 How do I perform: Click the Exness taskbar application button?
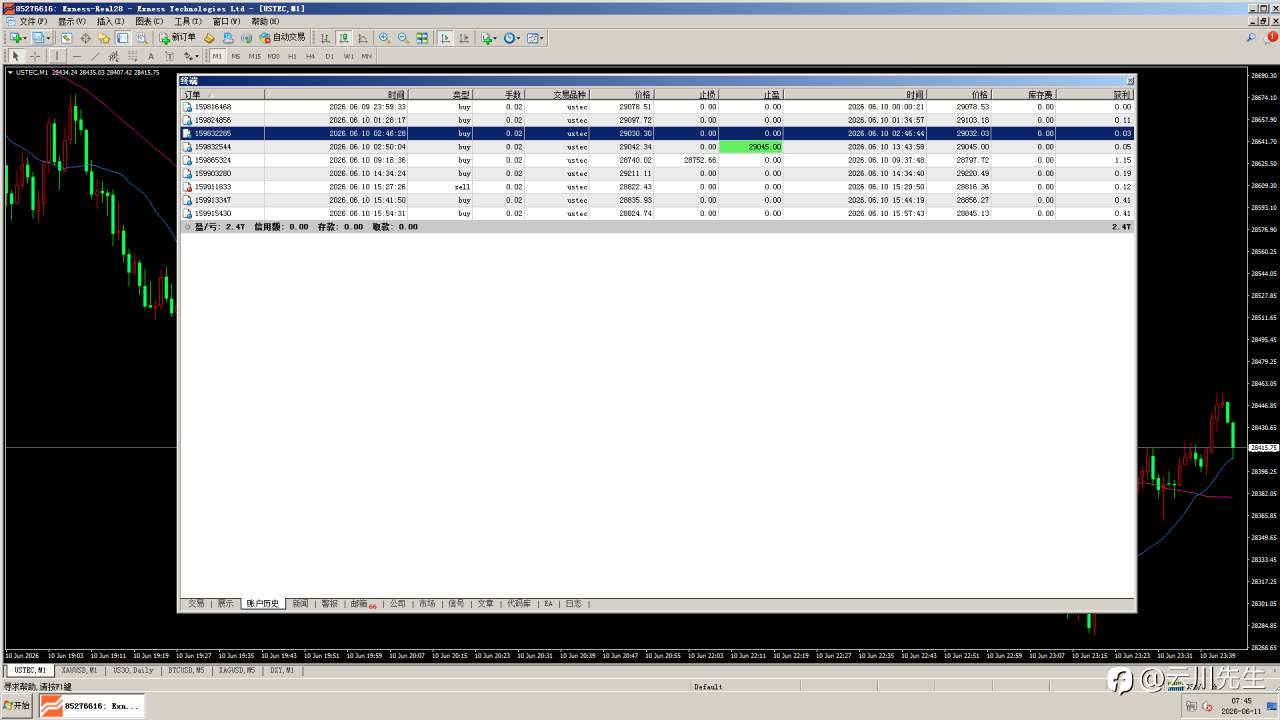(x=91, y=706)
